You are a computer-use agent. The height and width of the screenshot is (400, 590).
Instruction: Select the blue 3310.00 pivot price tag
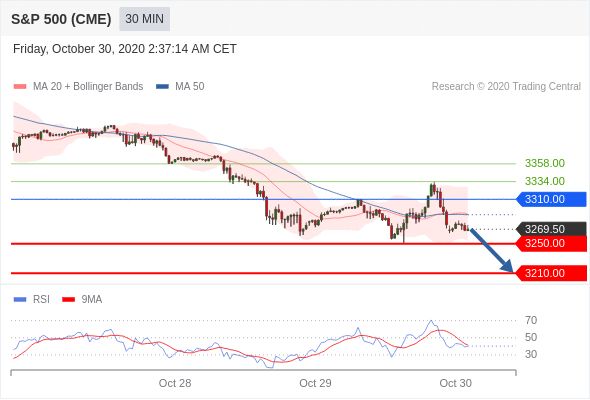pos(550,199)
